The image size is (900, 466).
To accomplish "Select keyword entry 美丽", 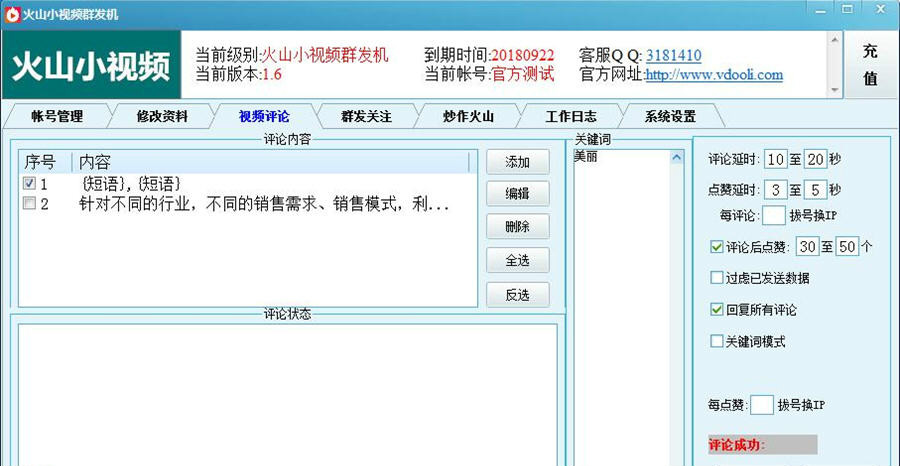I will 585,156.
